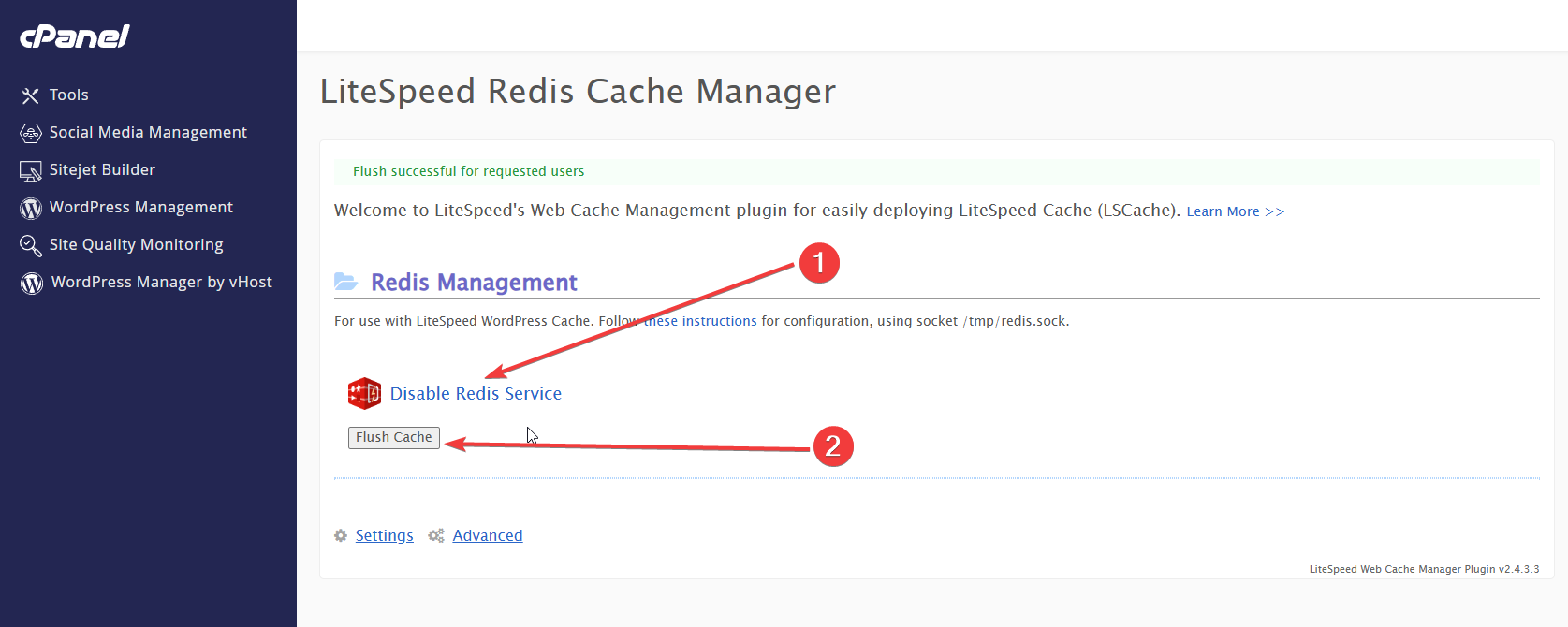Open the Learn More >> link
Viewport: 1568px width, 627px height.
[x=1235, y=211]
